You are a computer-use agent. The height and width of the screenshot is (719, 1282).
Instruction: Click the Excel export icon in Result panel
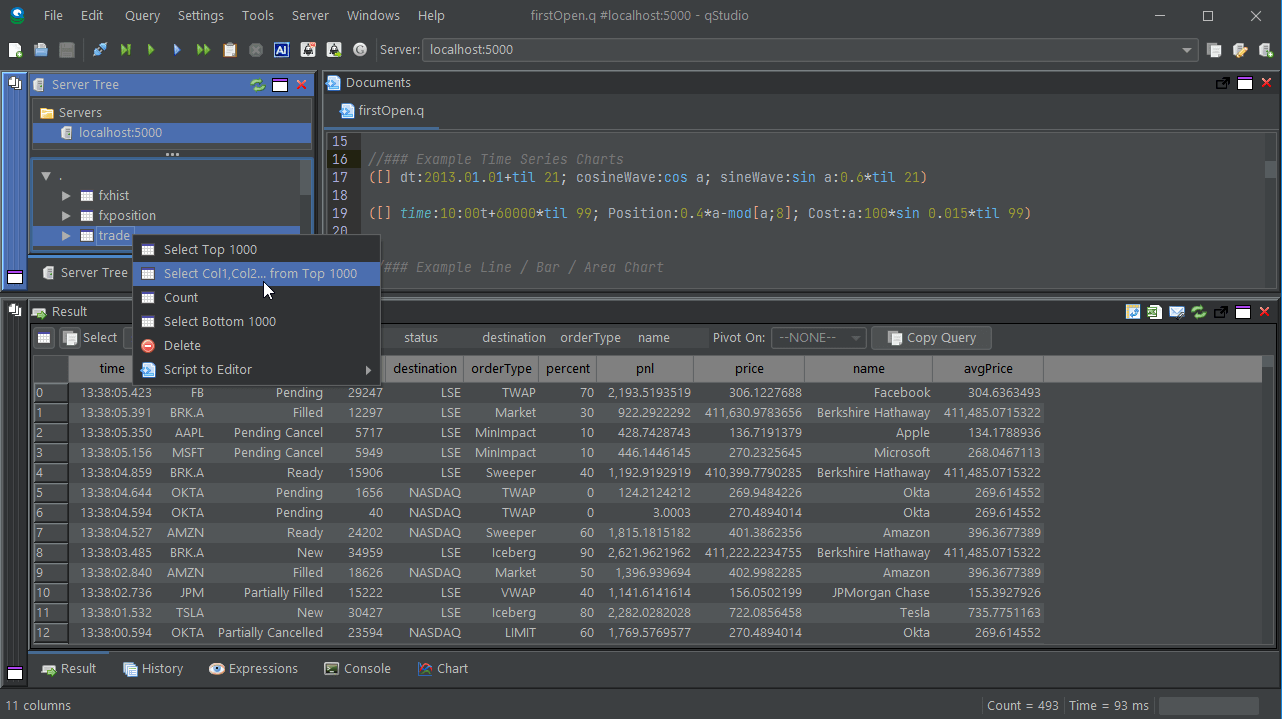pyautogui.click(x=1155, y=312)
